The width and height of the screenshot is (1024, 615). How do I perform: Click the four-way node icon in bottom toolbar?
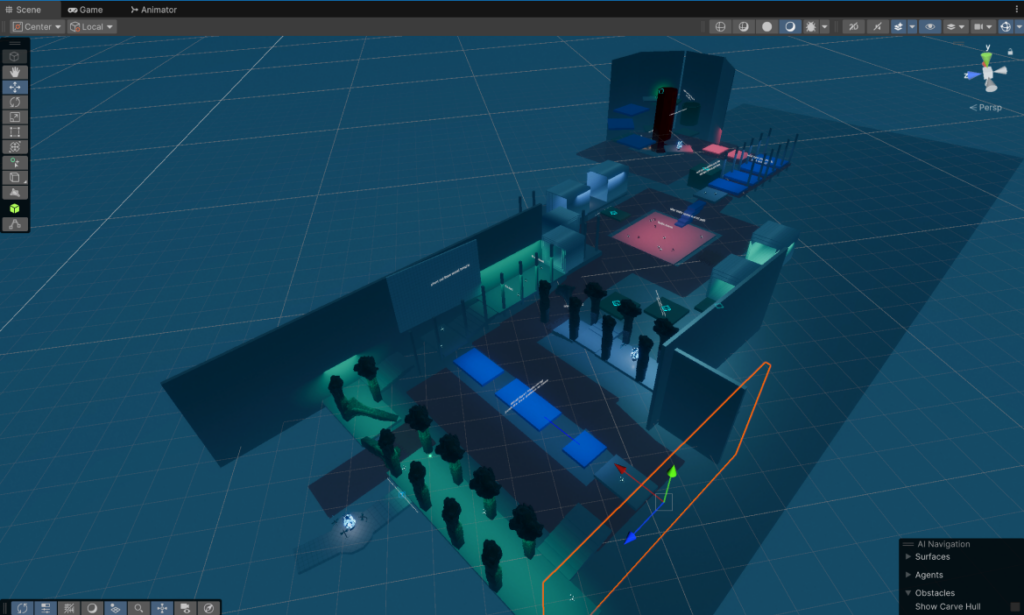tap(162, 608)
